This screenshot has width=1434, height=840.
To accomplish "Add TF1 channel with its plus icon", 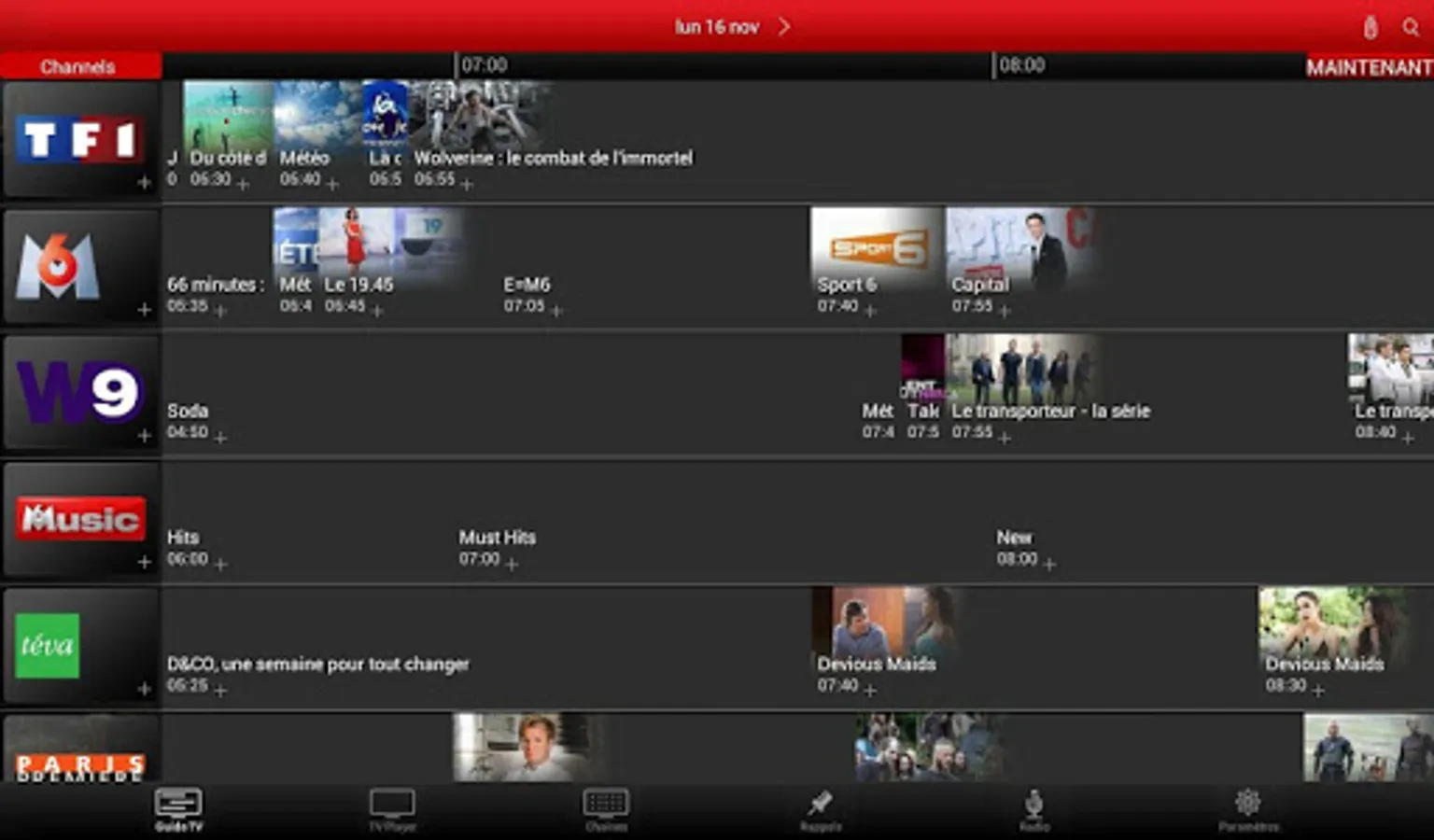I will [x=144, y=183].
